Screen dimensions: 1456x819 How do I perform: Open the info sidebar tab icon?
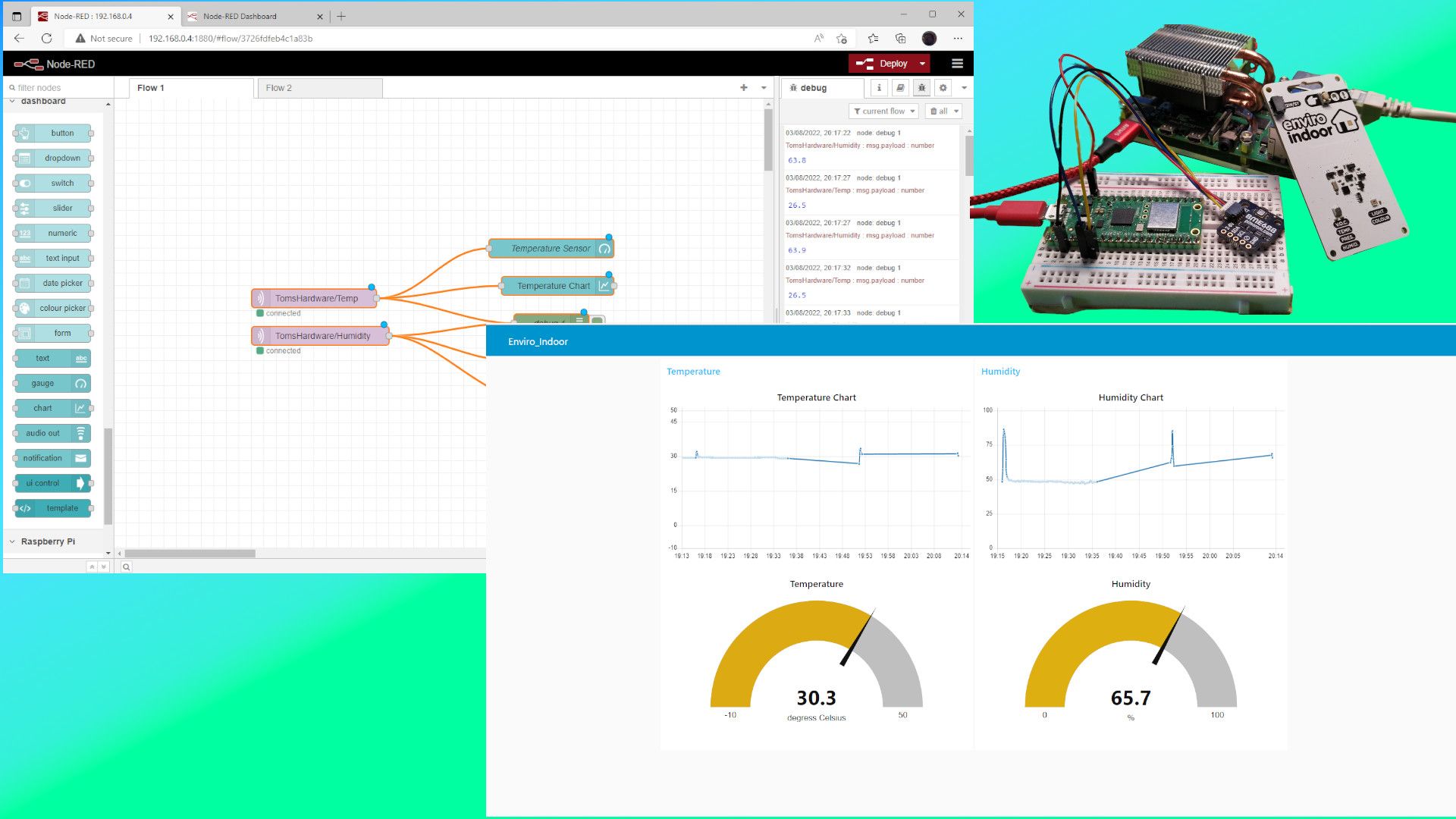tap(879, 88)
